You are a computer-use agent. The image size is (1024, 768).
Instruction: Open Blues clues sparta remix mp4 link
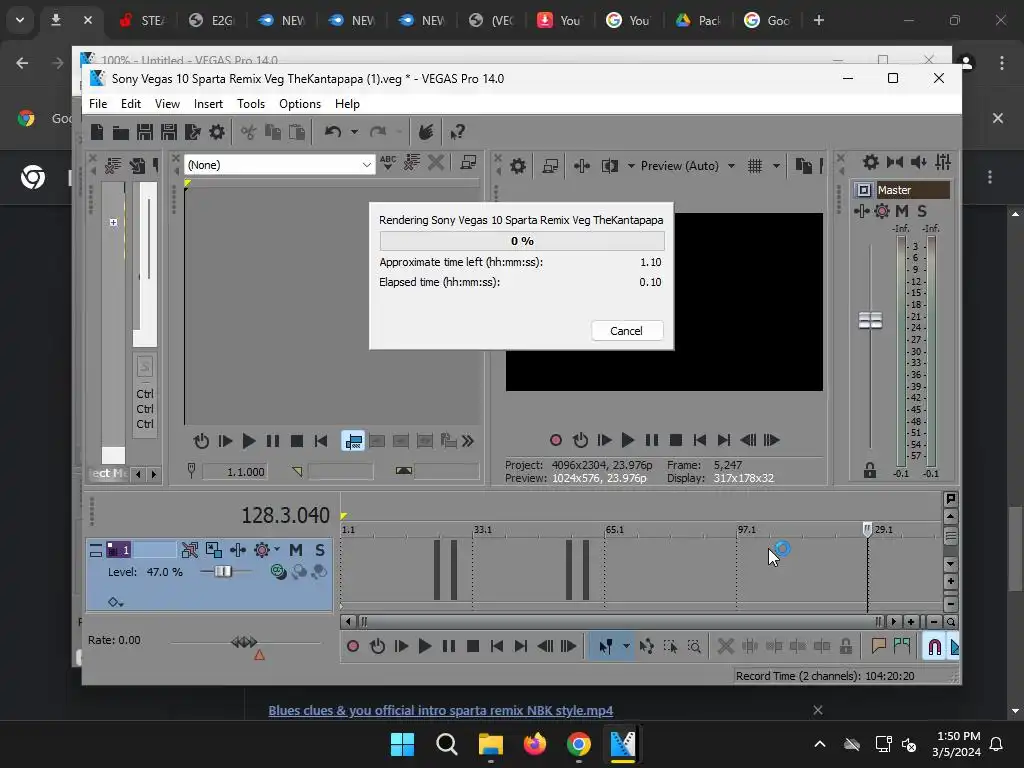click(441, 710)
